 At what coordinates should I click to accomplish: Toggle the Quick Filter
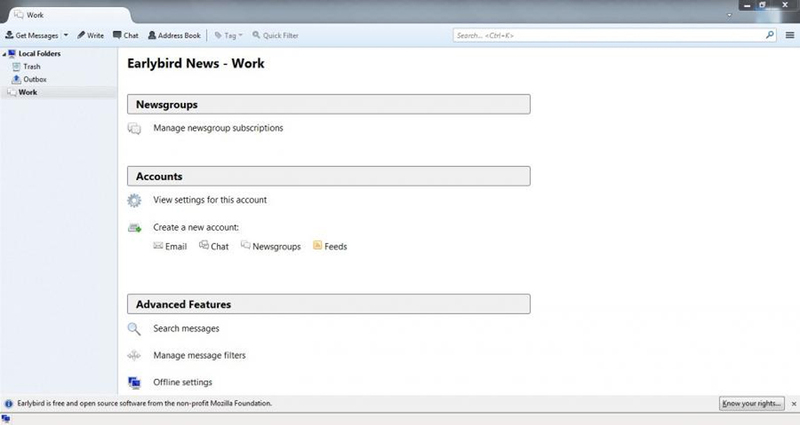point(275,35)
